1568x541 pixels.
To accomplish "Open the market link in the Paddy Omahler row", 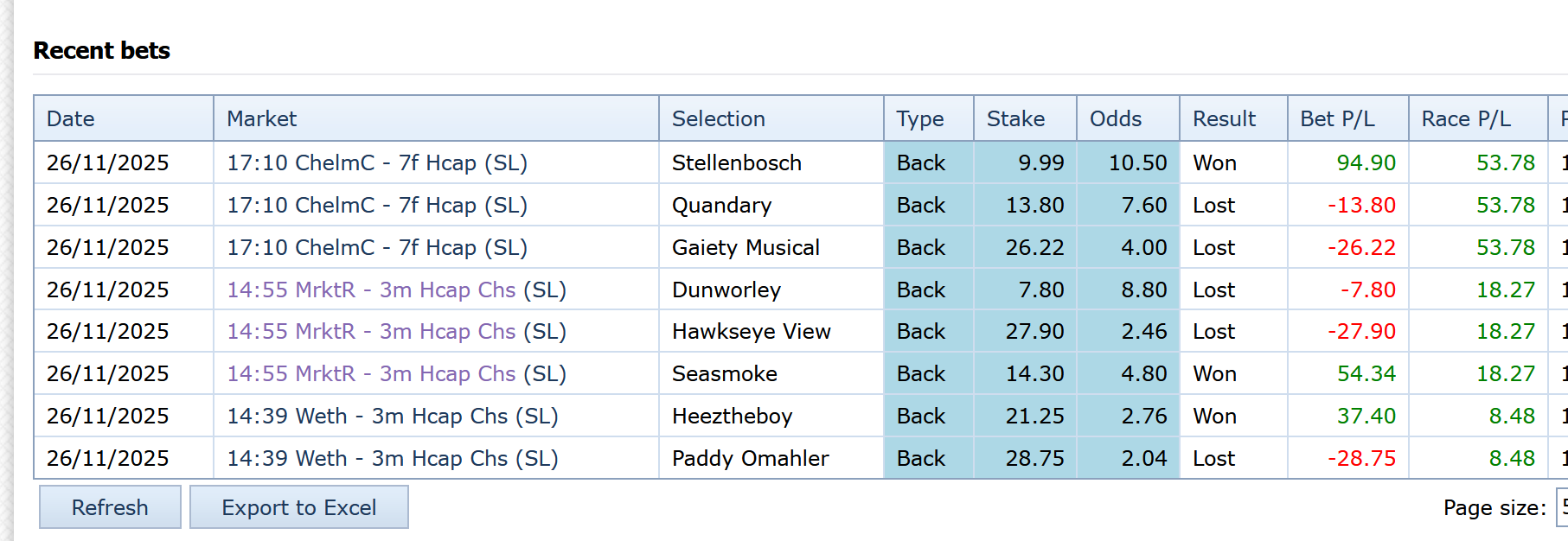I will pos(392,458).
